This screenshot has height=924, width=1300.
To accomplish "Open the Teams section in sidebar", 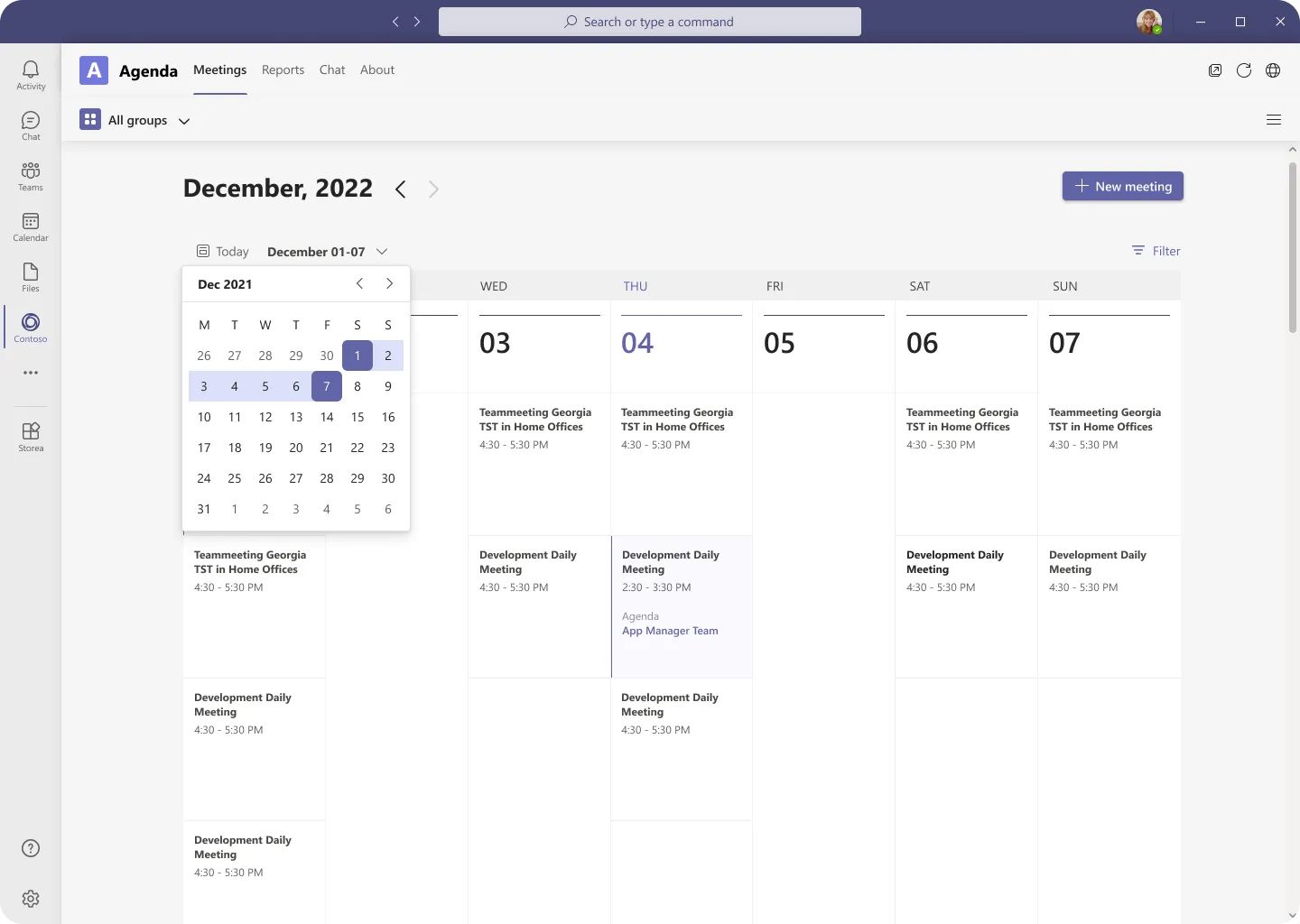I will click(x=31, y=176).
